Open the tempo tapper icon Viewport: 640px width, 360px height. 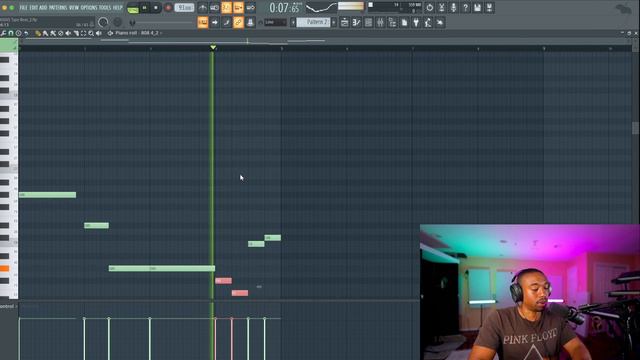(x=428, y=23)
